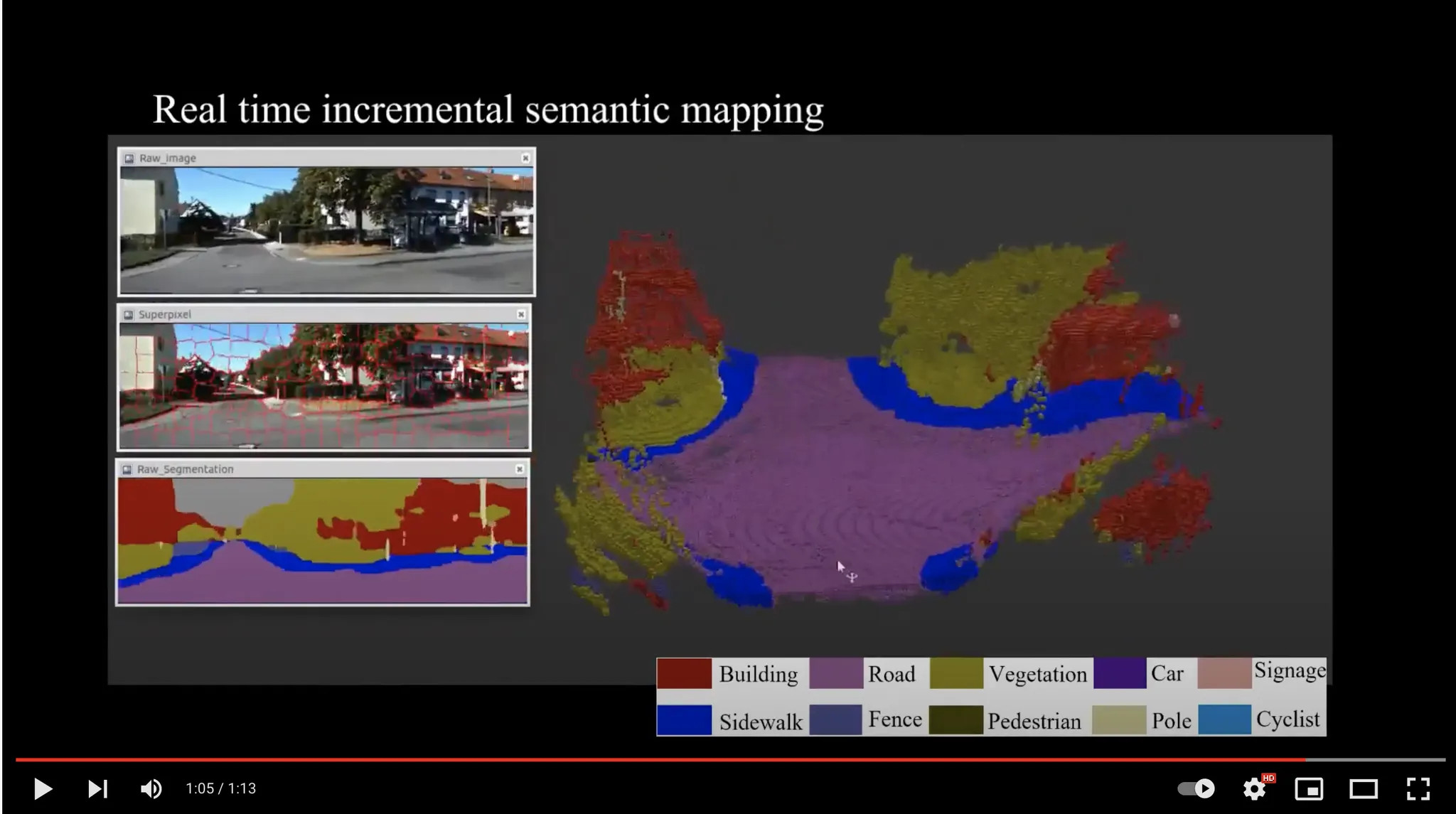1456x814 pixels.
Task: Click the video time display
Action: pos(220,788)
